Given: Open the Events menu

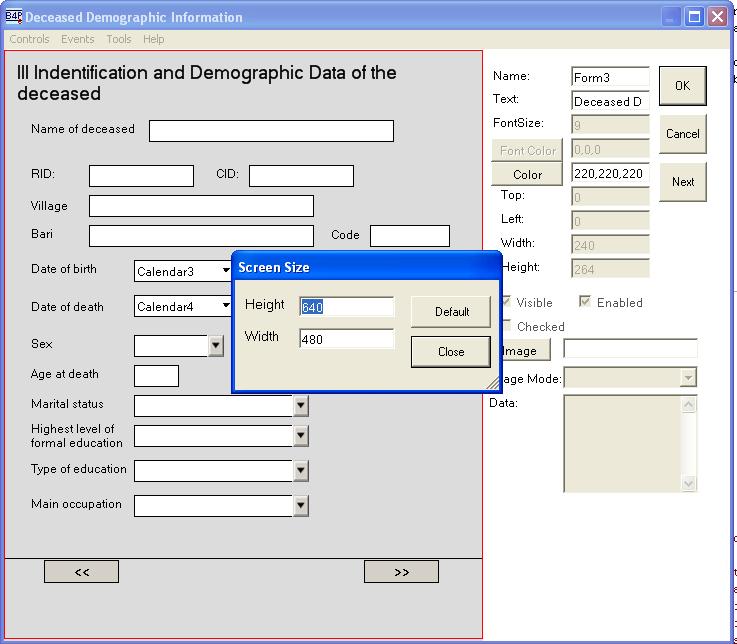Looking at the screenshot, I should 78,39.
